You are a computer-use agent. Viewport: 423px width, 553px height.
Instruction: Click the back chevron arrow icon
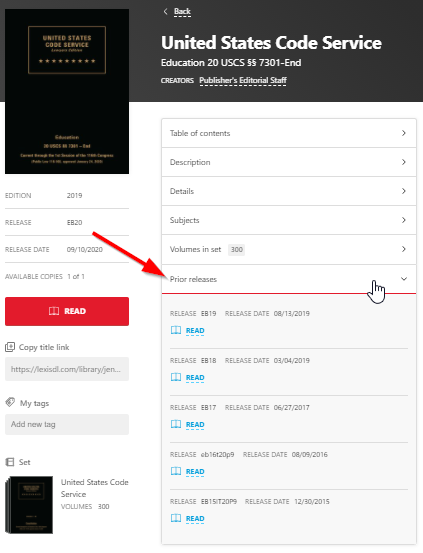[165, 12]
